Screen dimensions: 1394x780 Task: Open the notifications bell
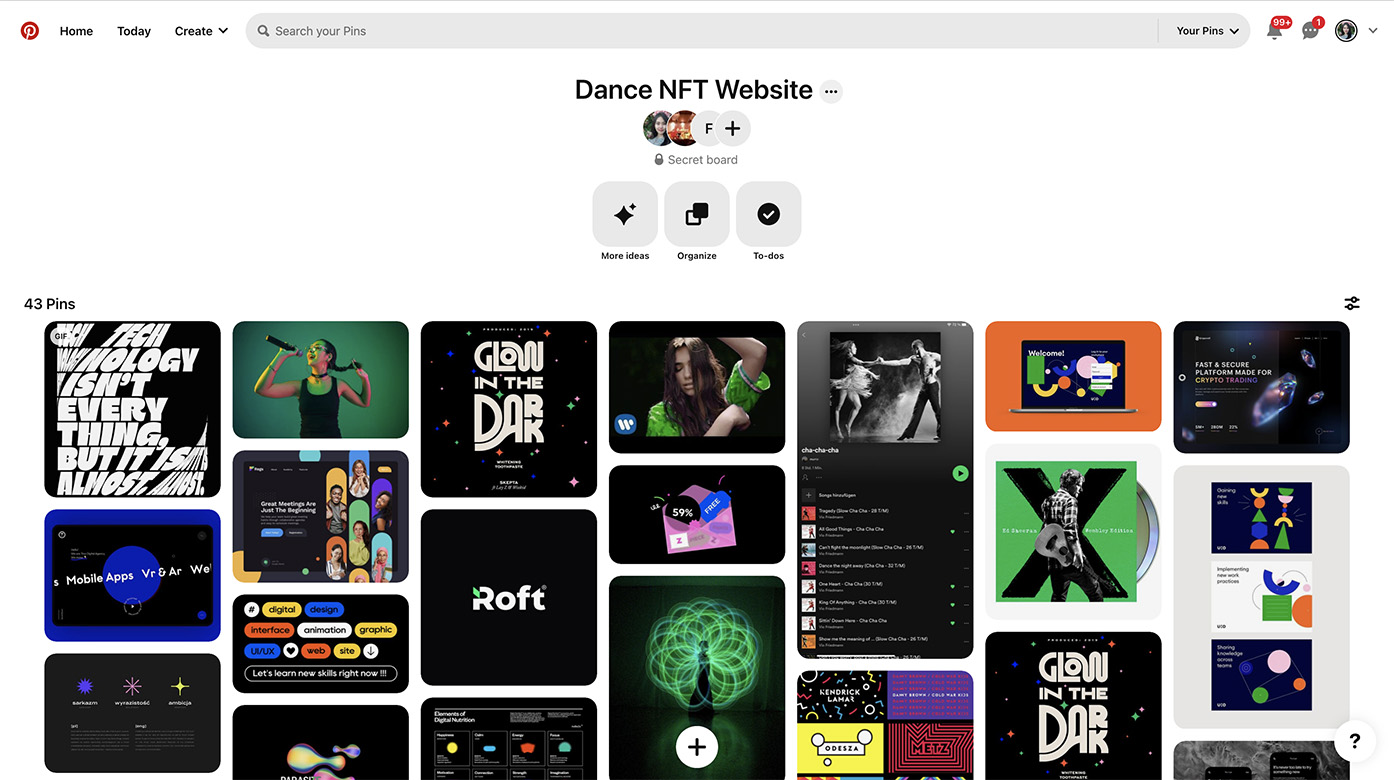(x=1274, y=31)
